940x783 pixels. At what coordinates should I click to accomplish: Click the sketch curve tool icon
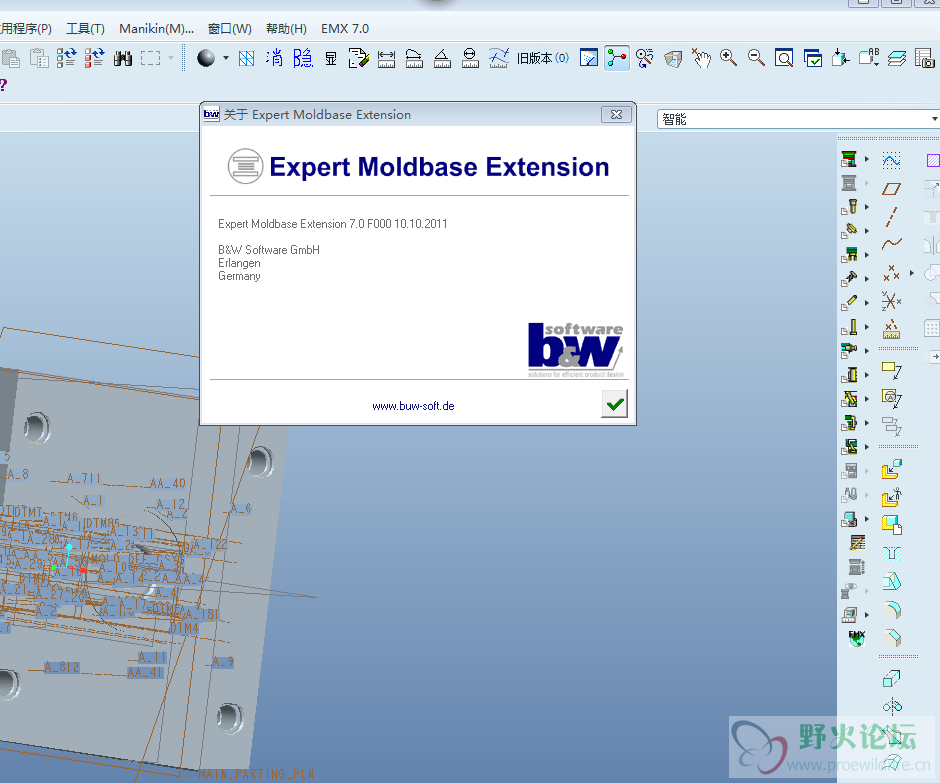891,160
